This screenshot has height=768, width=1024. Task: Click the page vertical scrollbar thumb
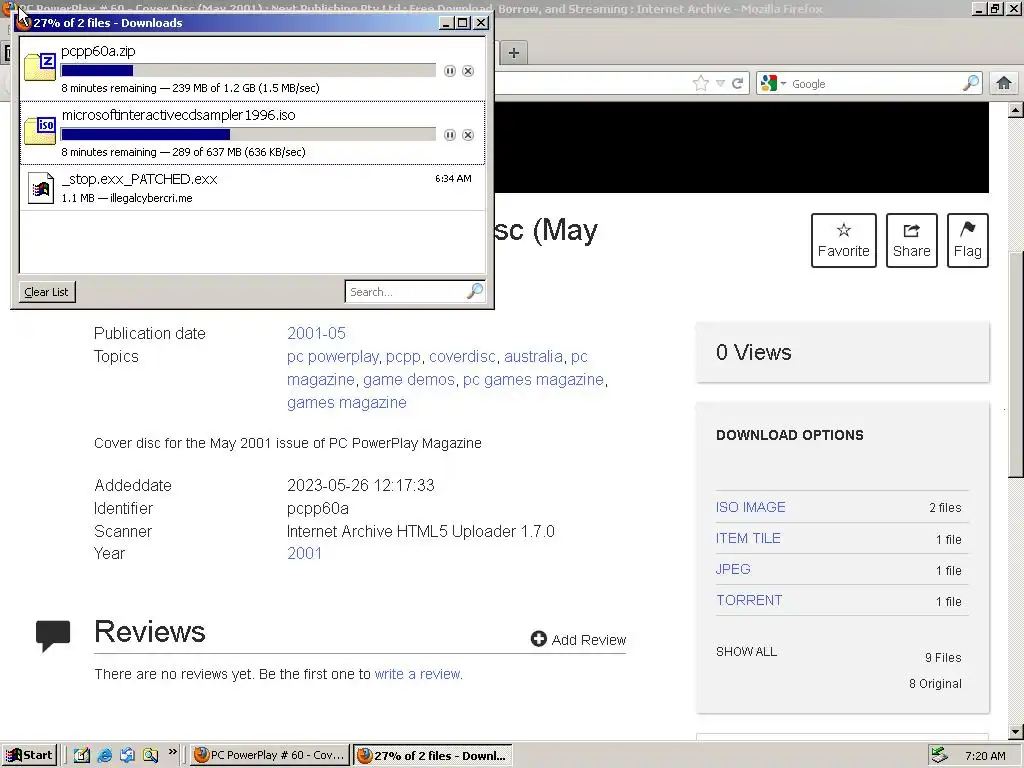(1016, 364)
